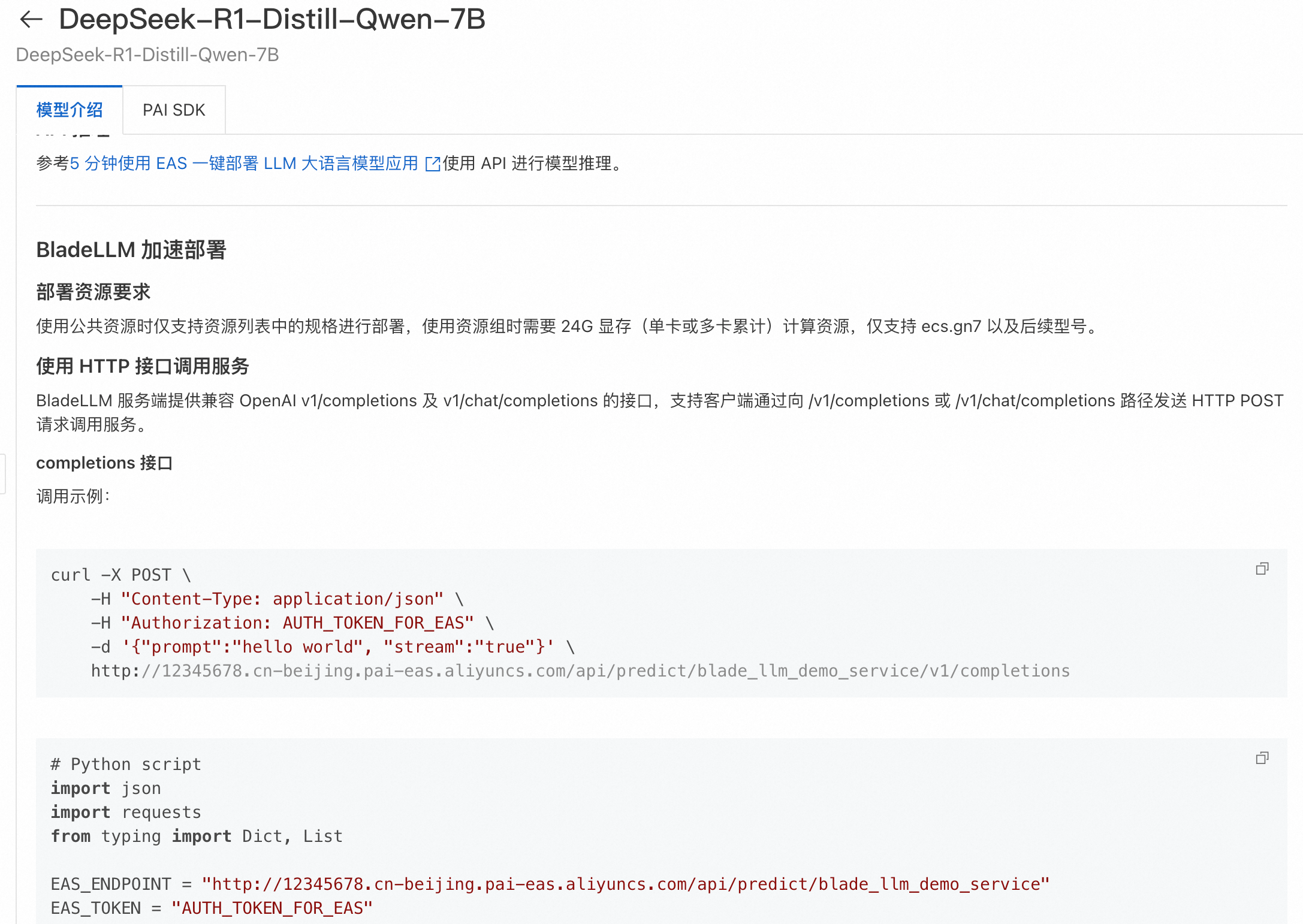Click the BladeLLM 服务端提供兼容 OpenAI paragraph
This screenshot has height=924, width=1303.
coord(660,412)
